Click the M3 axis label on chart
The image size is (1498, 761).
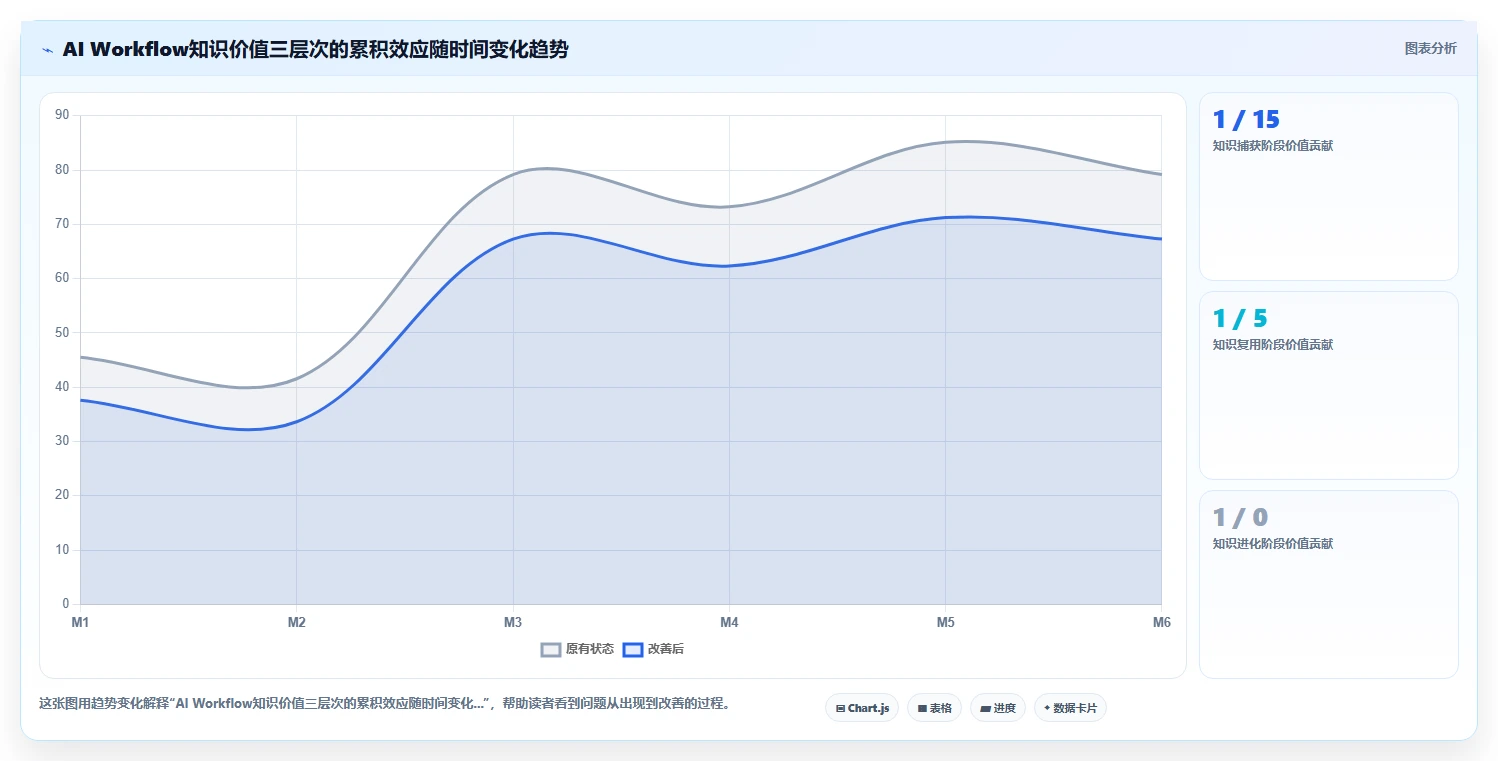(x=513, y=622)
